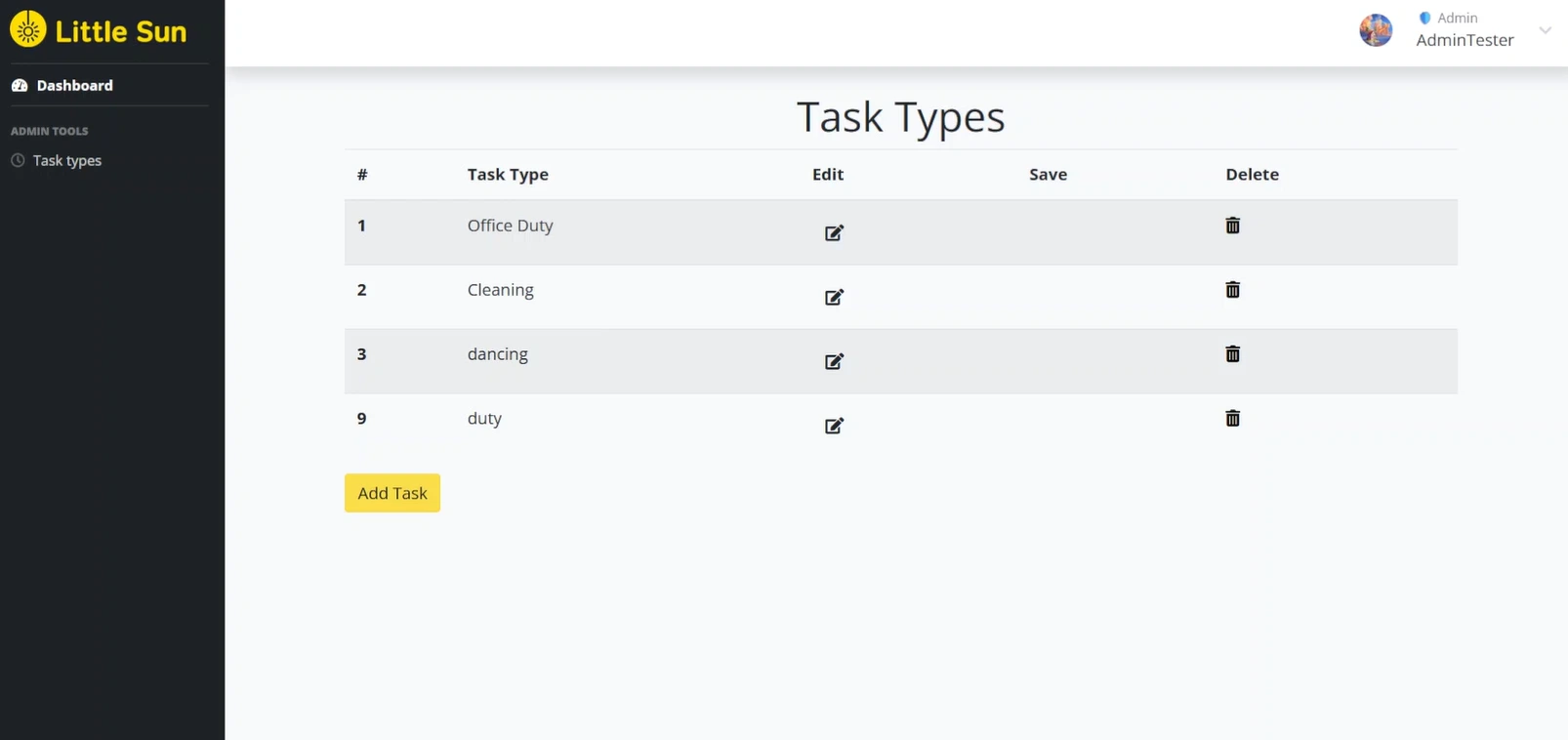
Task: Click the Little Sun logo icon
Action: [28, 30]
